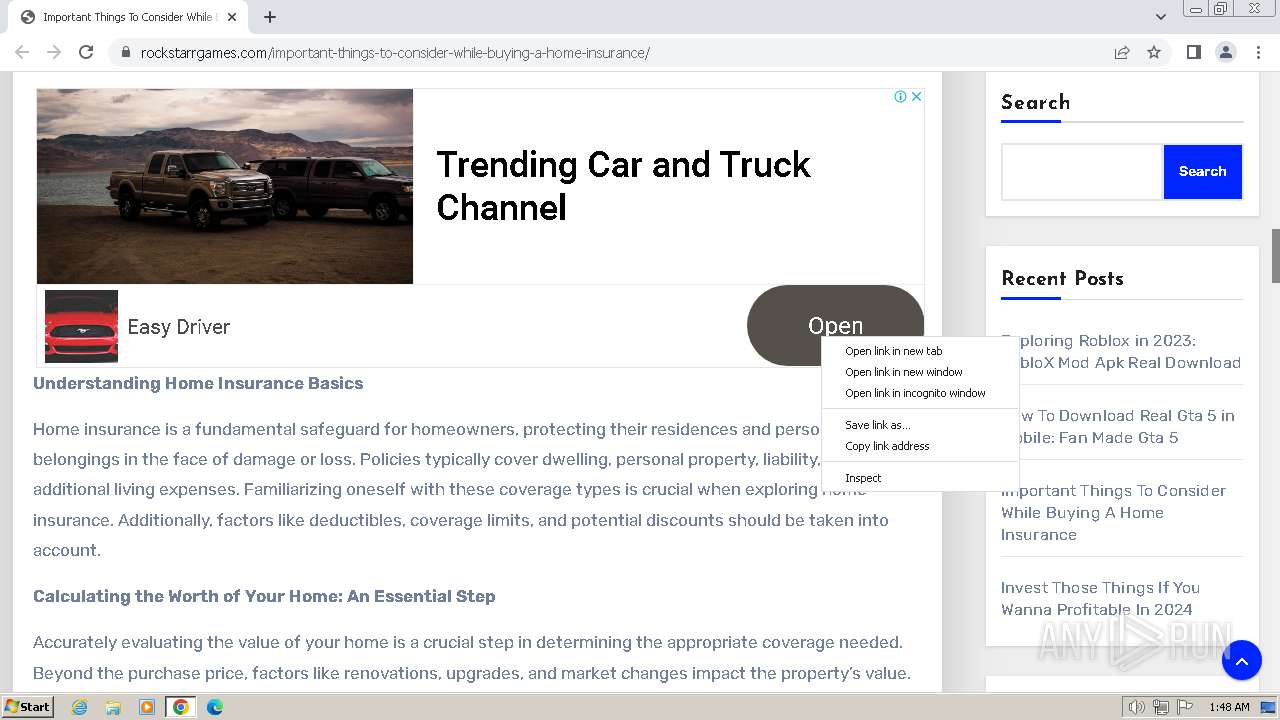Click the trucks ad image
Image resolution: width=1280 pixels, height=720 pixels.
click(x=225, y=186)
